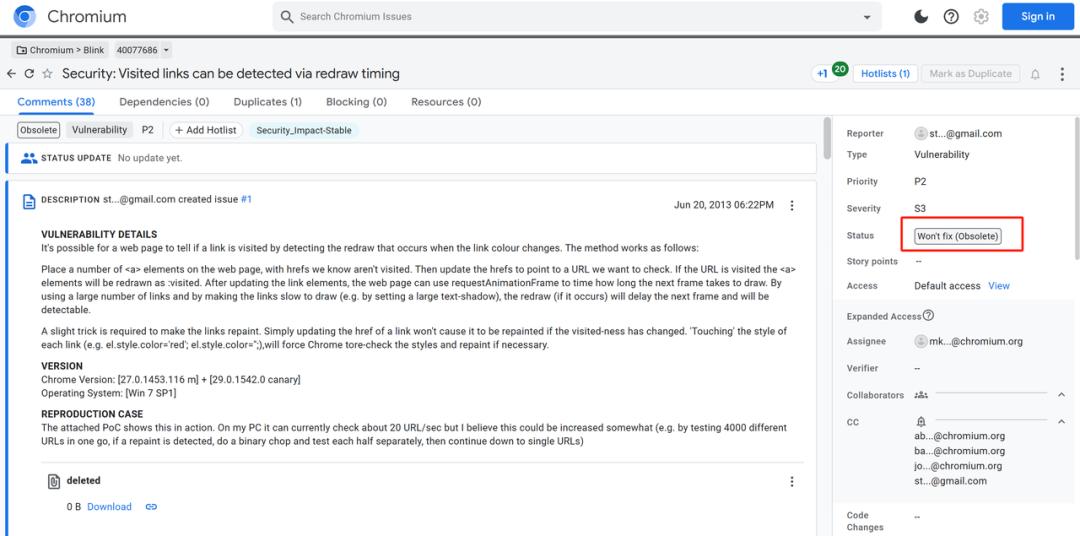Screen dimensions: 1080x536
Task: Star this issue
Action: coord(48,74)
